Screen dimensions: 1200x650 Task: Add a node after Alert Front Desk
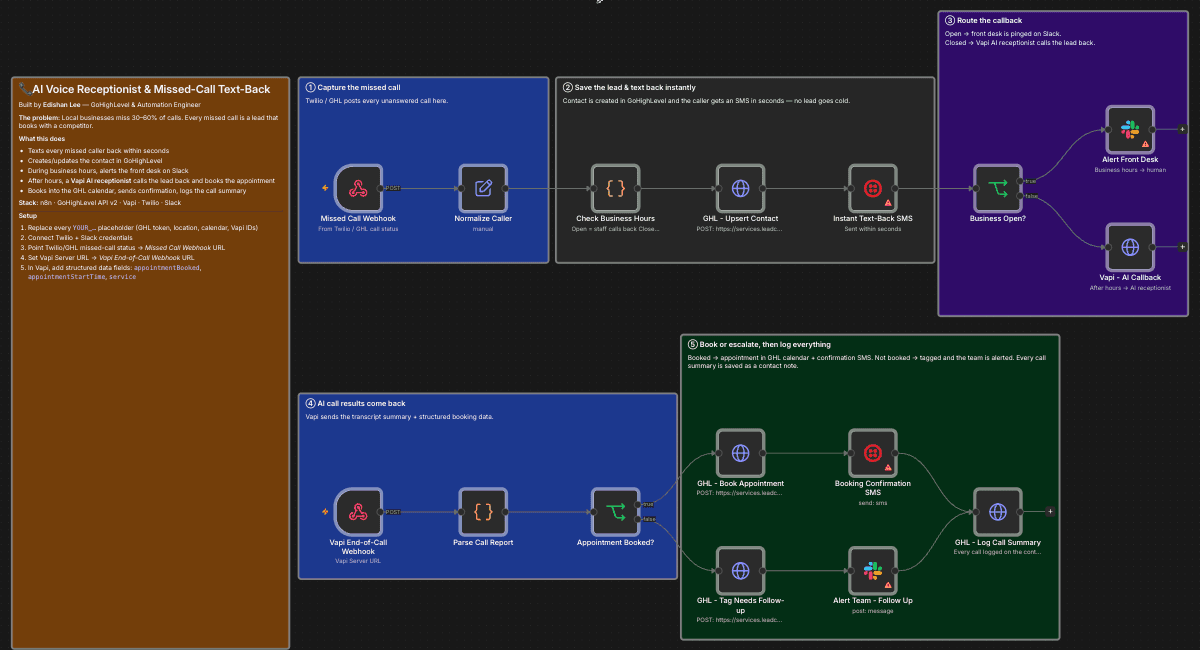1182,129
